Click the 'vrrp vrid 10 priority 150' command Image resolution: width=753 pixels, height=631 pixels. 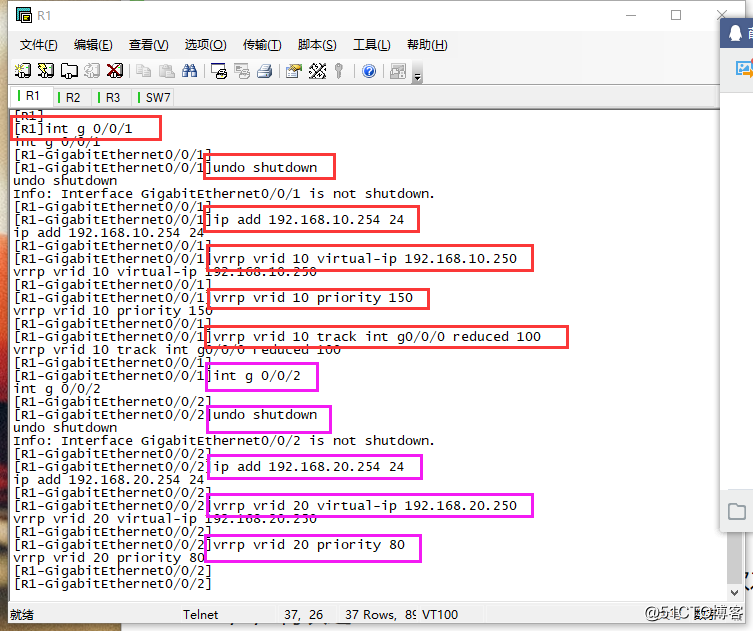coord(313,298)
